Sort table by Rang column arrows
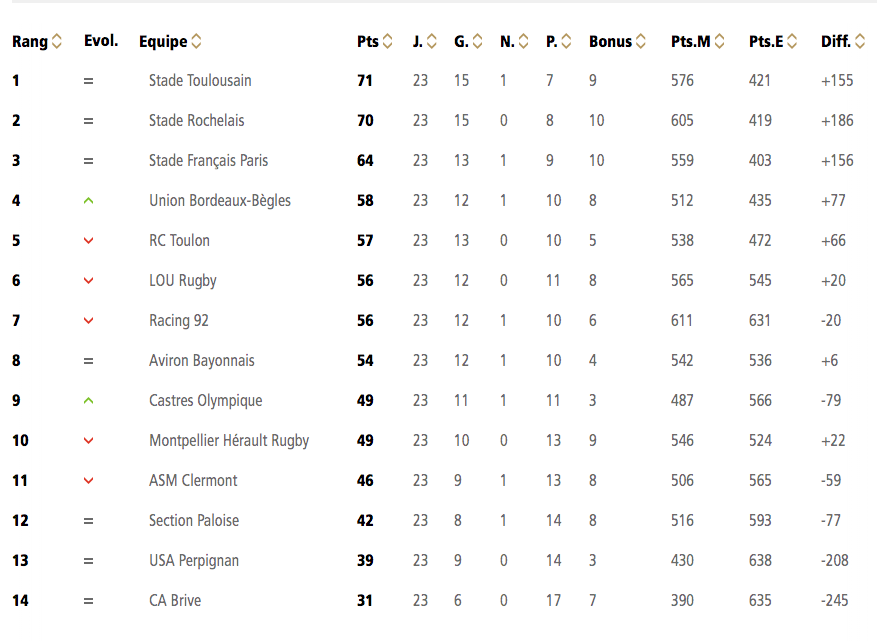The height and width of the screenshot is (641, 896). tap(57, 41)
